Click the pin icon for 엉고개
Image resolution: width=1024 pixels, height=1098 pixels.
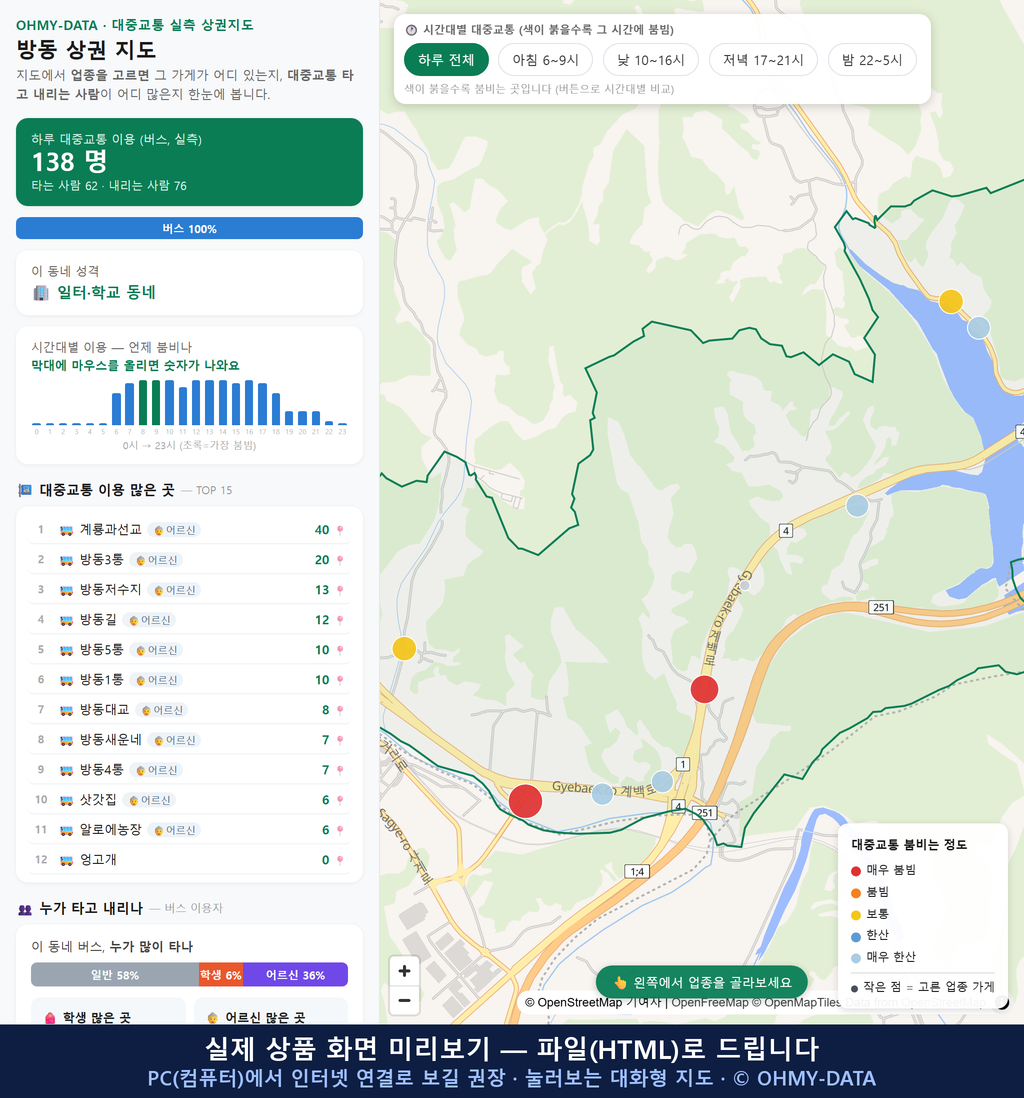pyautogui.click(x=340, y=860)
